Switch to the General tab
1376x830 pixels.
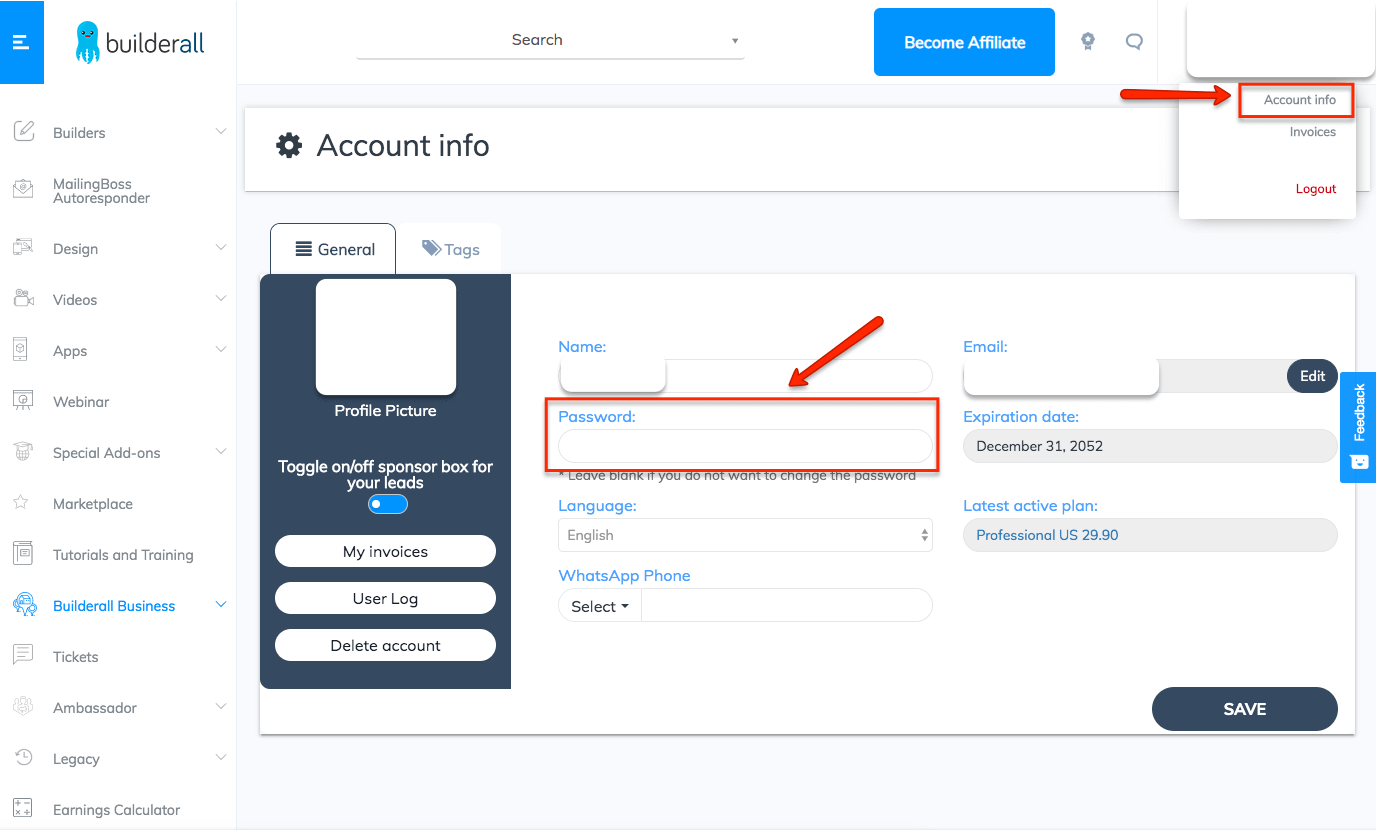333,249
